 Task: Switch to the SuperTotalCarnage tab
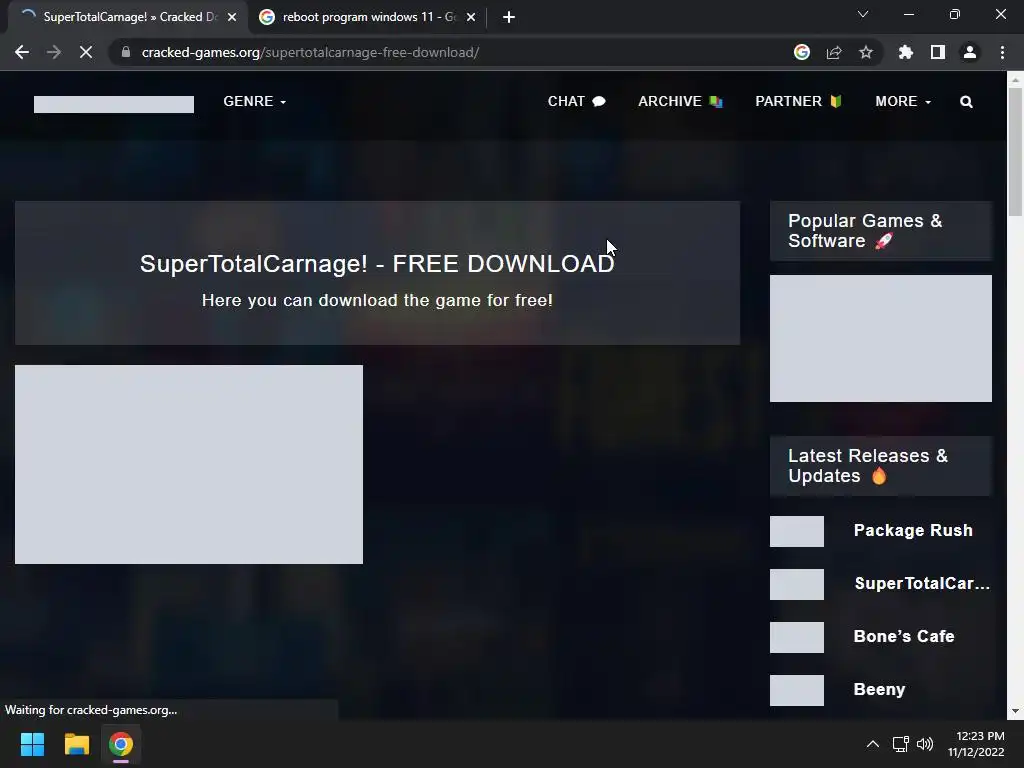(127, 17)
